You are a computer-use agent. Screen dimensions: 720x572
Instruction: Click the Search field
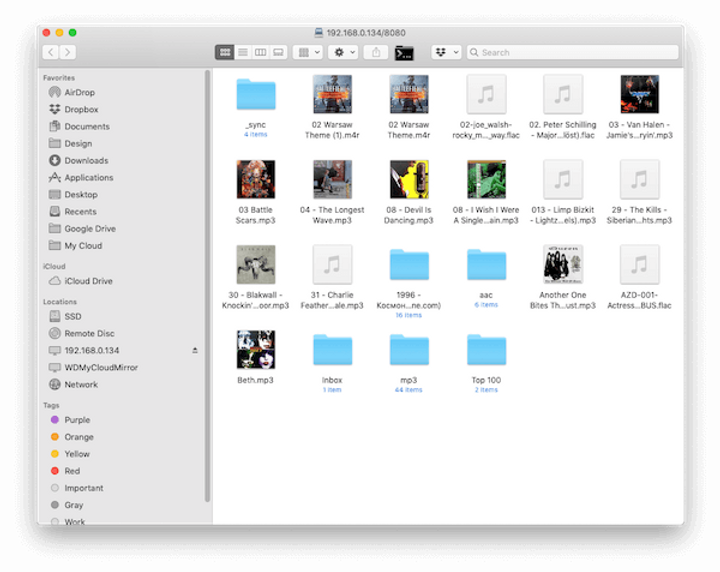(x=572, y=52)
